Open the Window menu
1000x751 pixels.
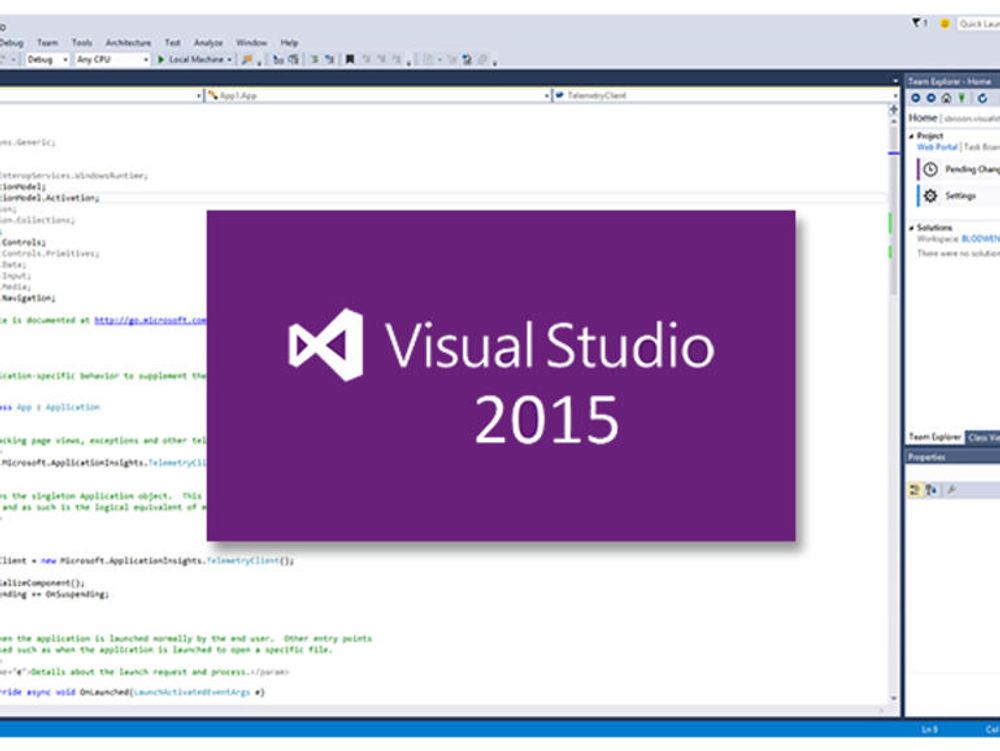coord(251,43)
